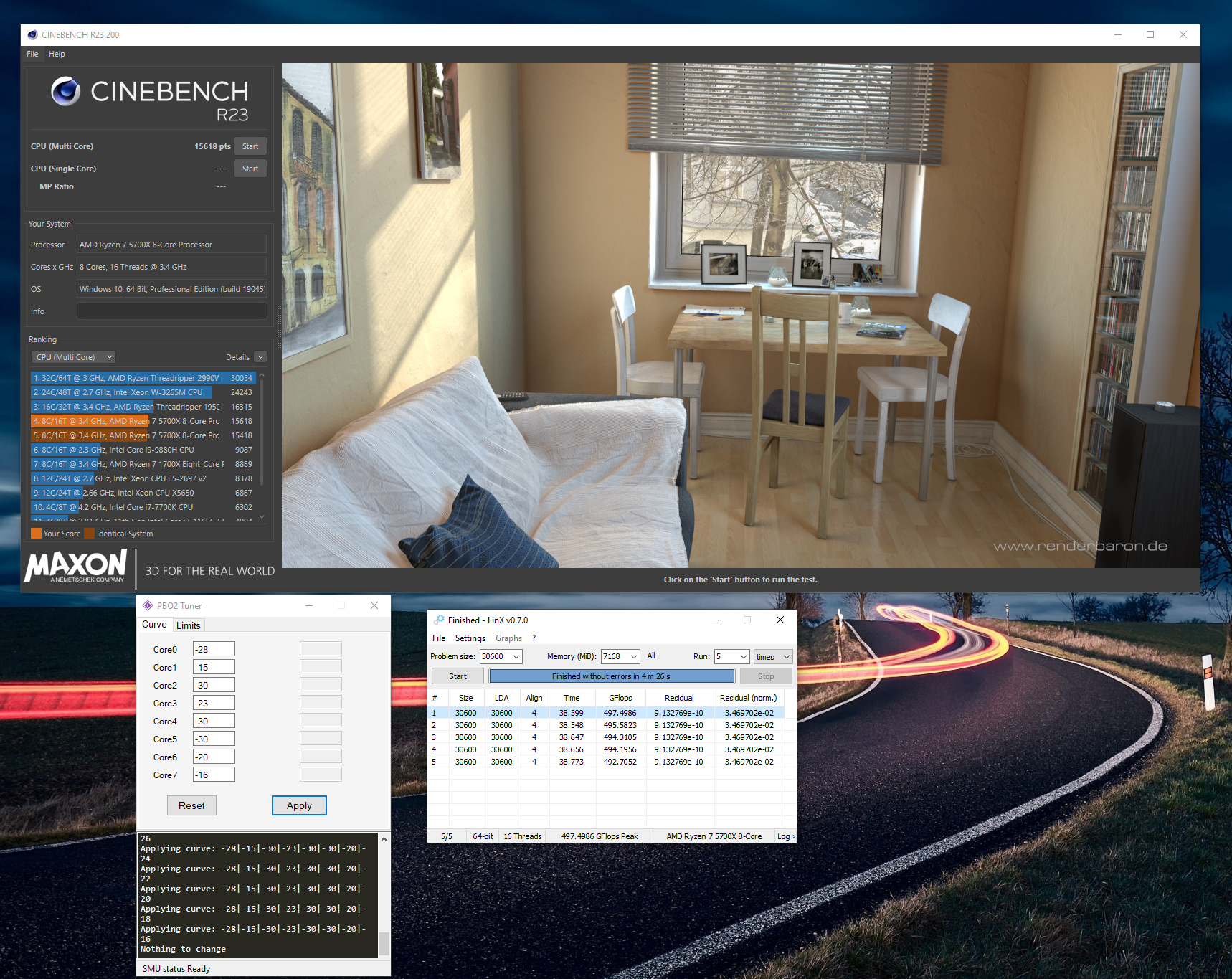Sort LinX results by GFlops column
Image resolution: width=1232 pixels, height=979 pixels.
click(621, 698)
